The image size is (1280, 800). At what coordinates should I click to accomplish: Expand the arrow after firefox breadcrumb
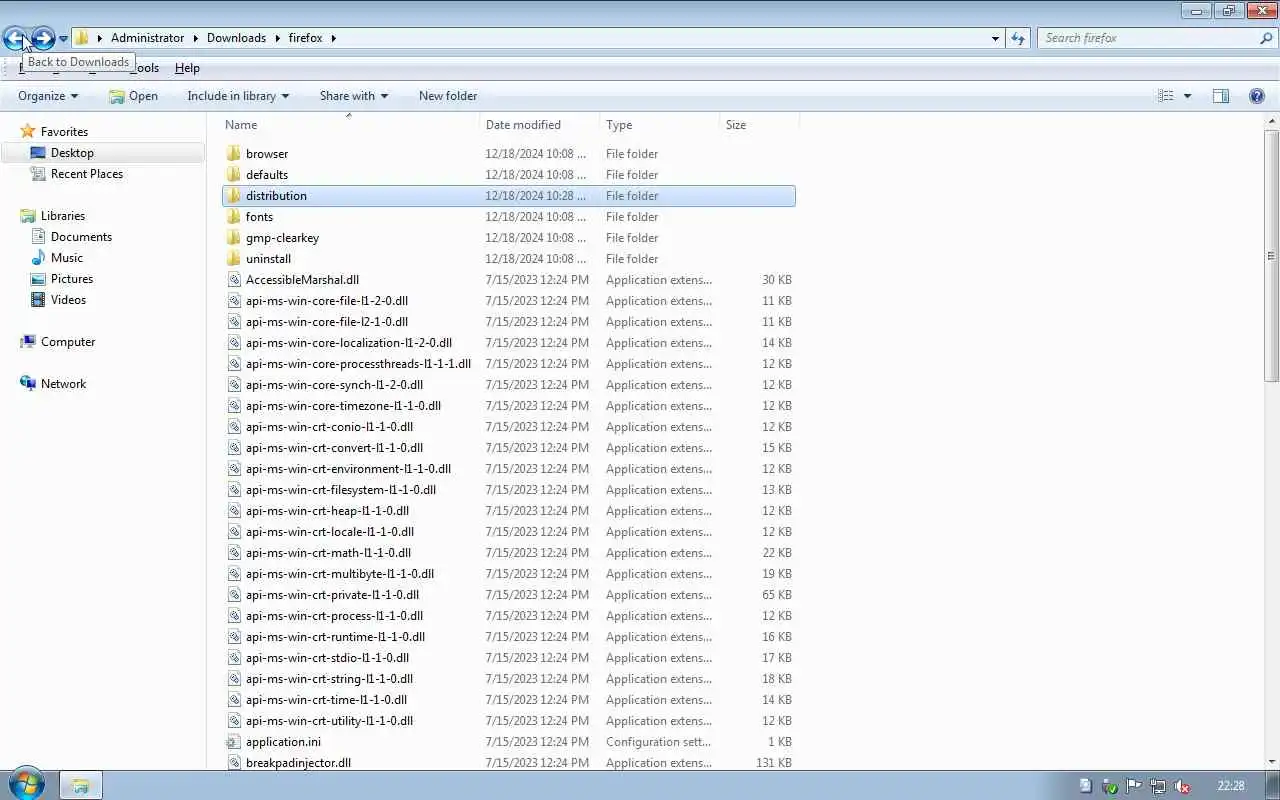(333, 38)
